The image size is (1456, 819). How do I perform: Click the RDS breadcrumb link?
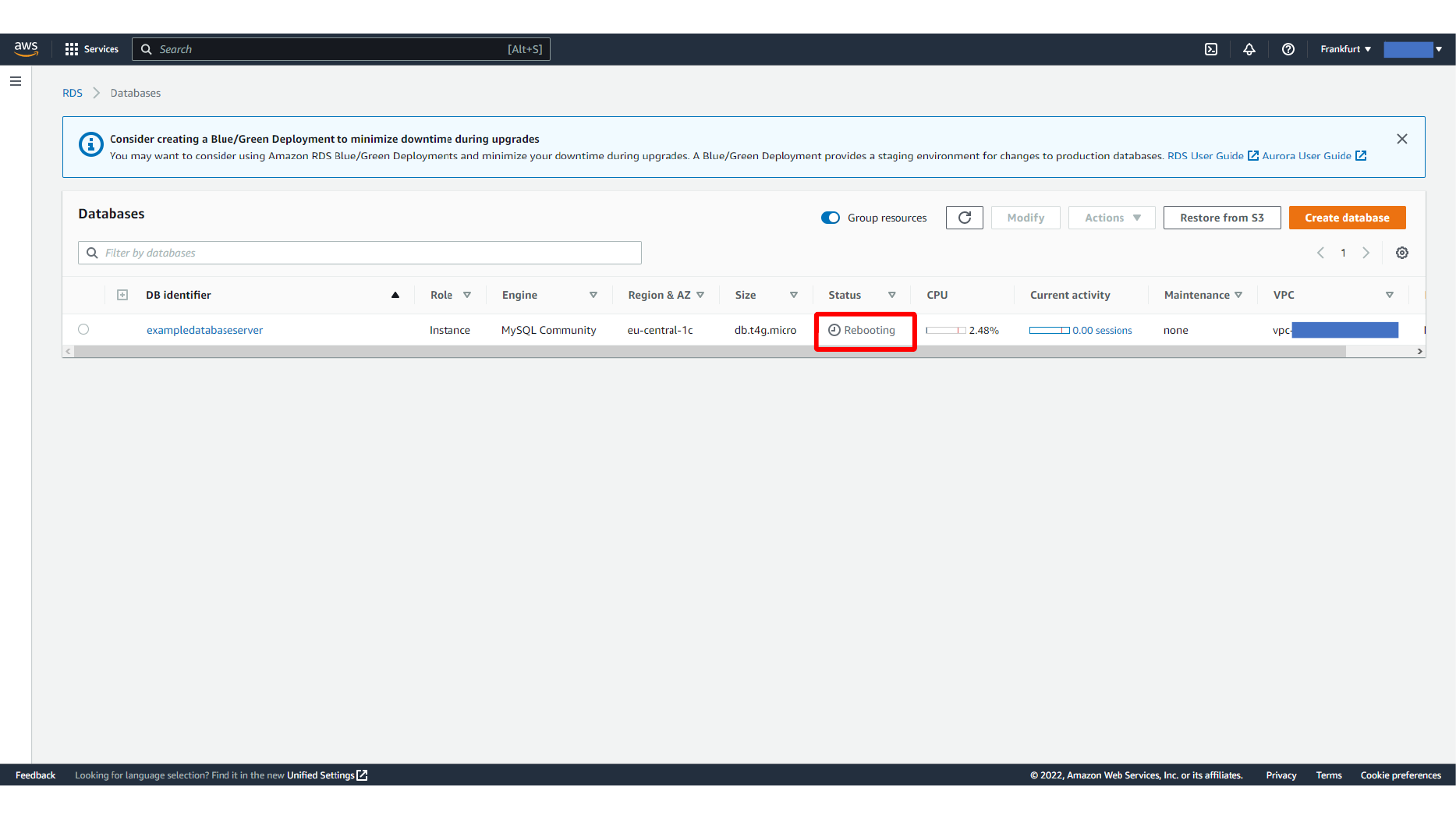point(73,93)
